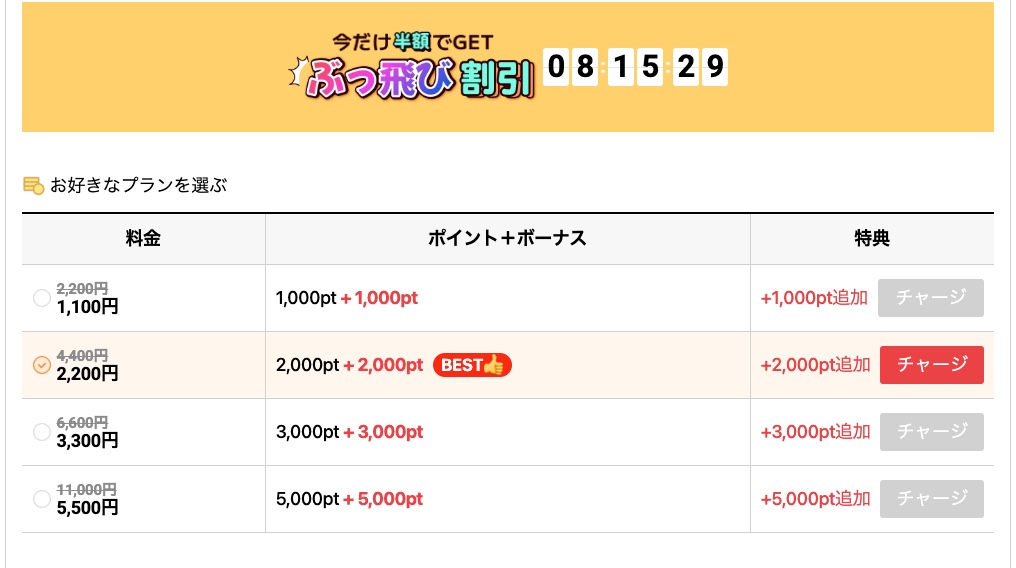The height and width of the screenshot is (568, 1016).
Task: Select the 5,500円 plan radio button
Action: click(x=41, y=499)
